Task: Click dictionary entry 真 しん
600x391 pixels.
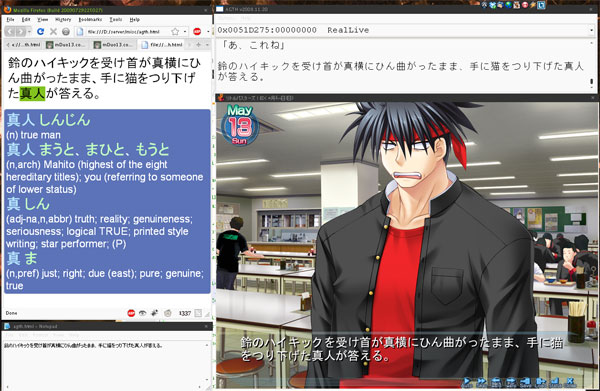Action: [28, 204]
